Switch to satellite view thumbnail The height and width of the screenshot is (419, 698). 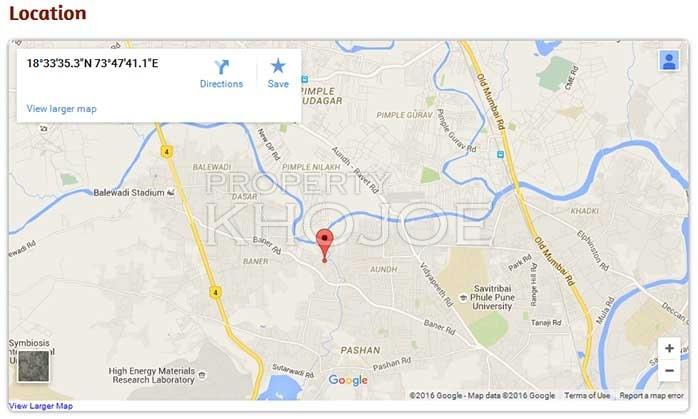click(x=33, y=366)
